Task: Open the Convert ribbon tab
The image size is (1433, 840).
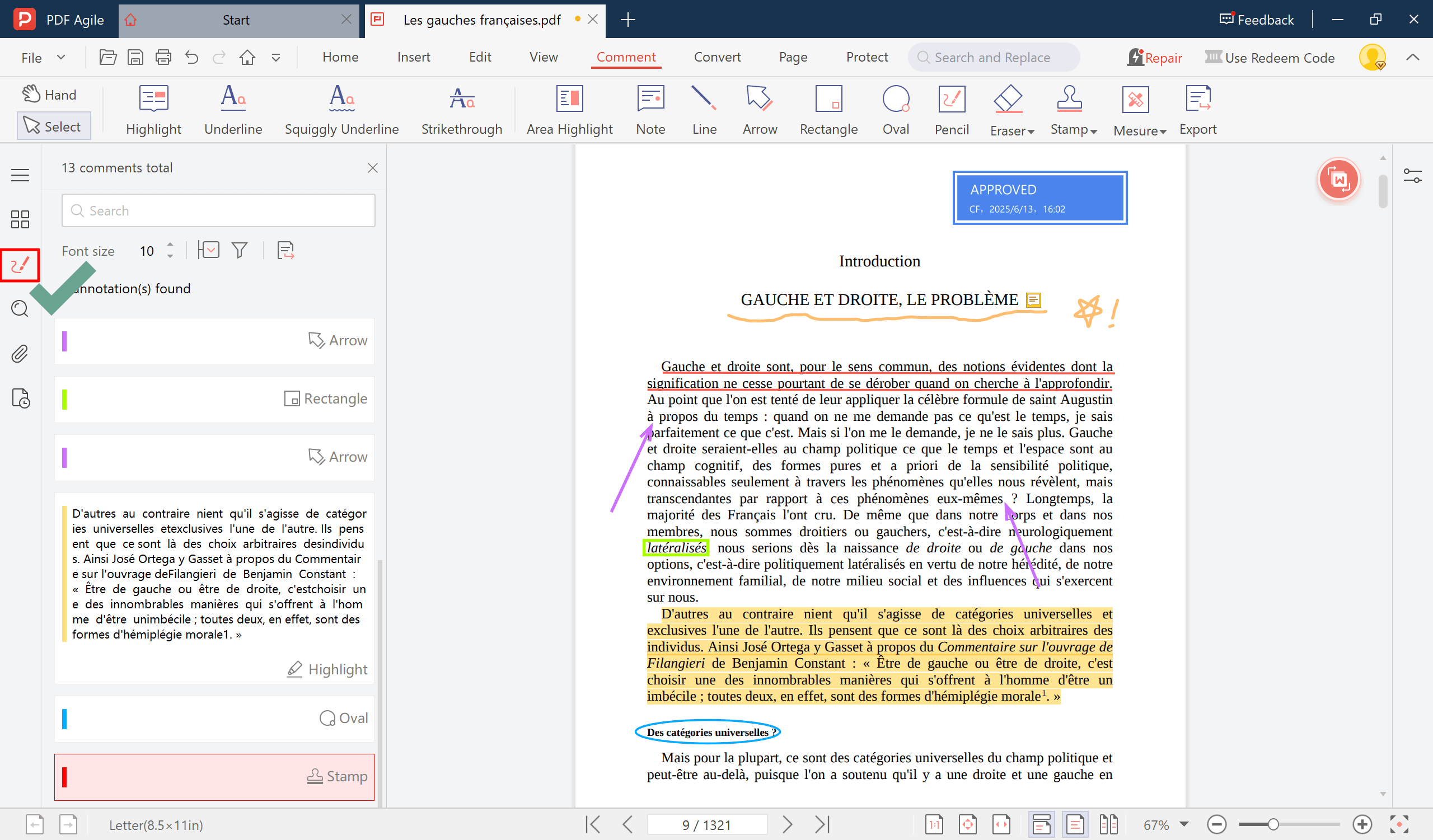Action: tap(717, 58)
